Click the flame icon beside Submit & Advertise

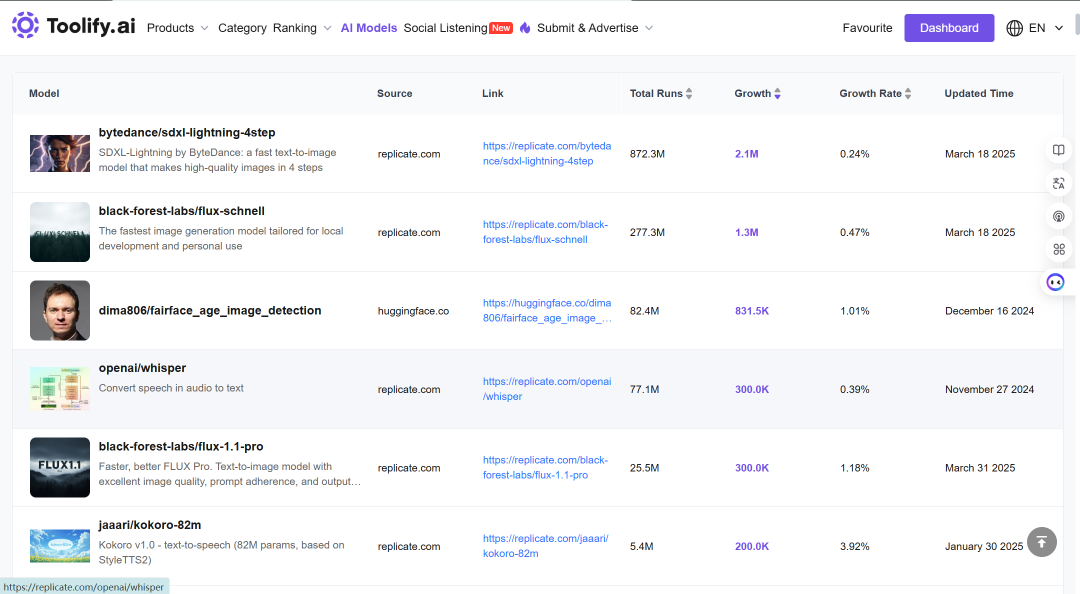(525, 28)
